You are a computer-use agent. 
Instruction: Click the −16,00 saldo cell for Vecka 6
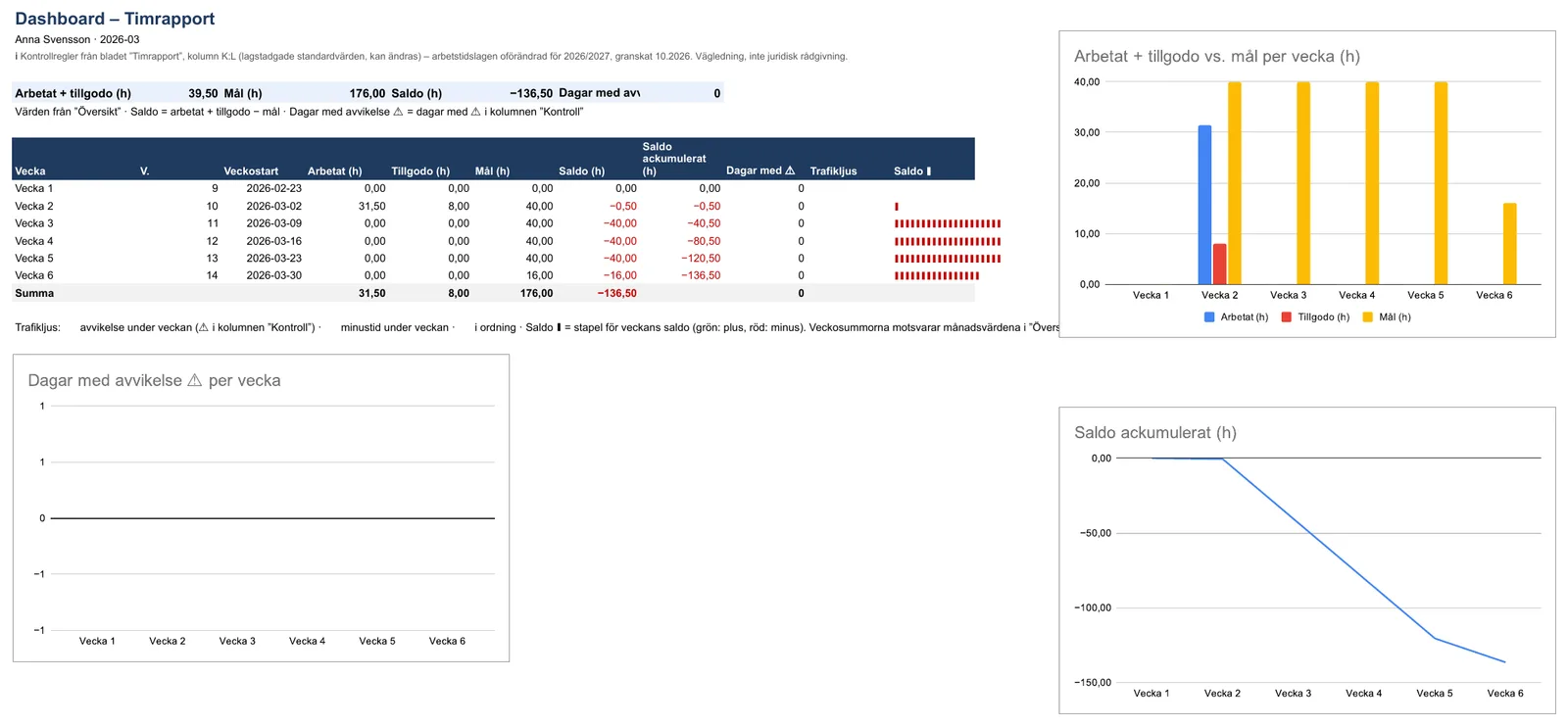[x=619, y=276]
